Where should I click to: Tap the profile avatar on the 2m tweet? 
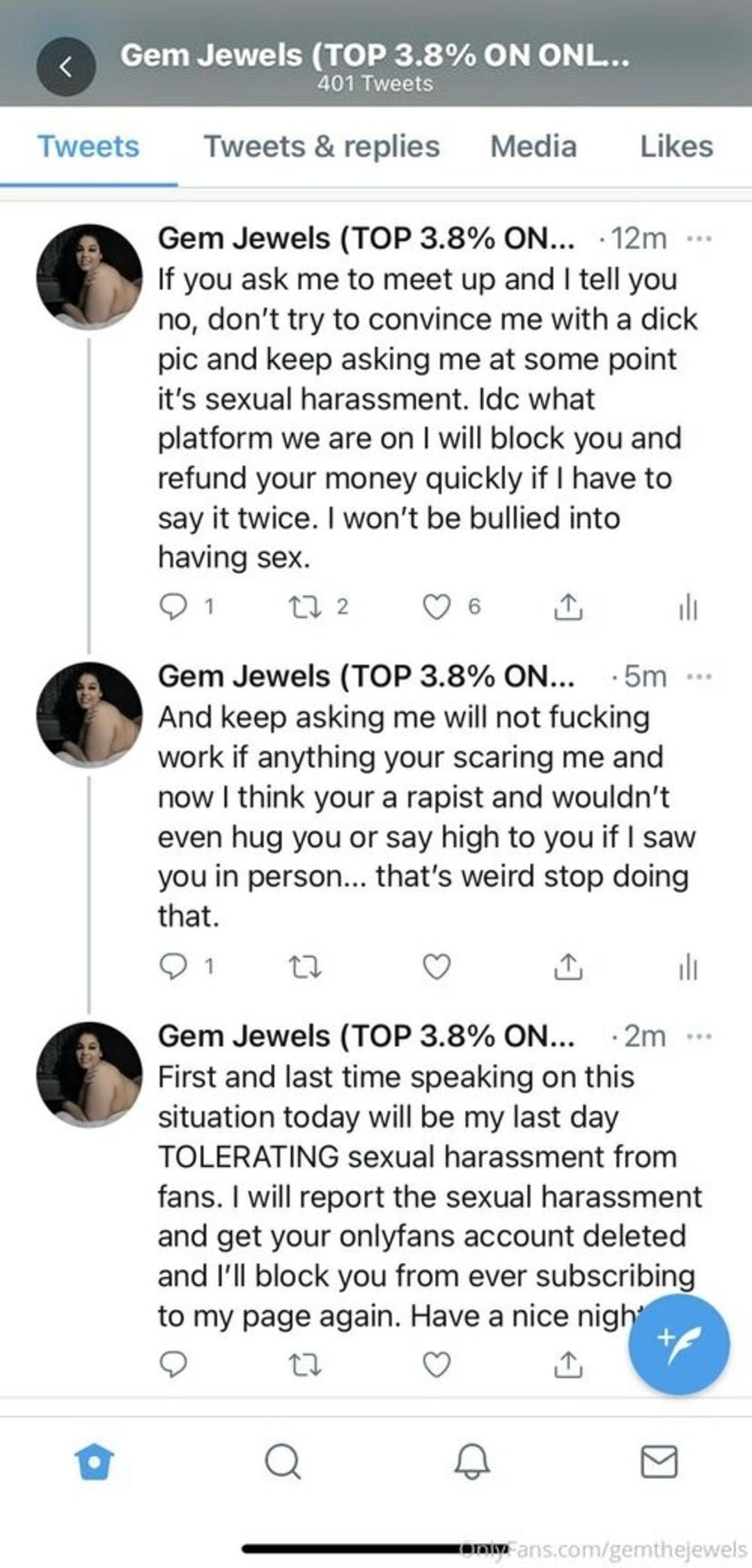point(89,1074)
